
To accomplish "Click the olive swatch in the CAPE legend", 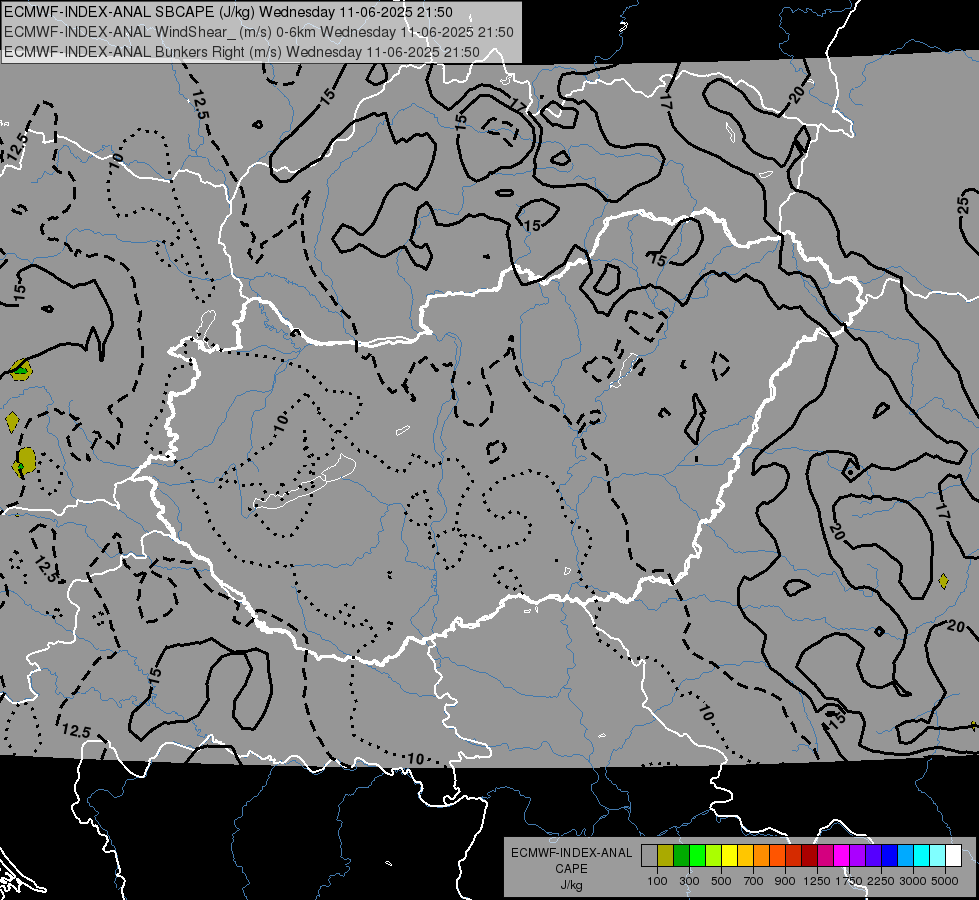I will tap(666, 856).
